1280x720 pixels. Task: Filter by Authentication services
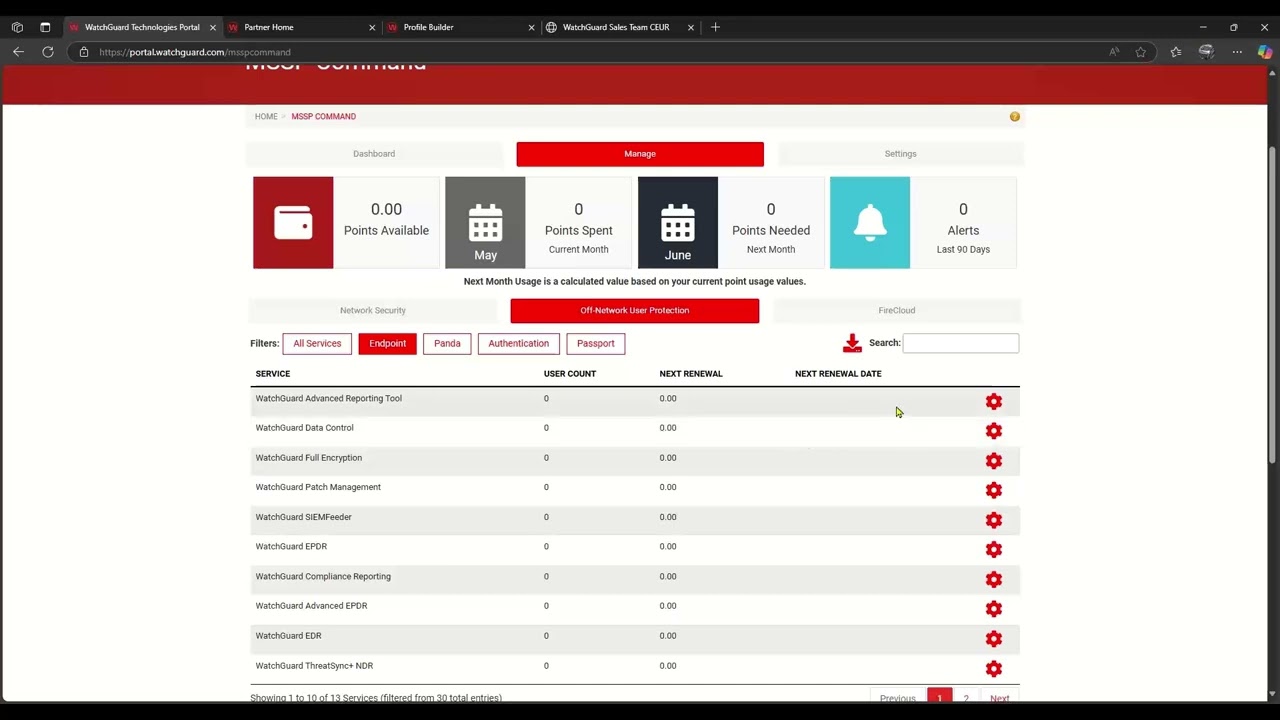pyautogui.click(x=518, y=344)
